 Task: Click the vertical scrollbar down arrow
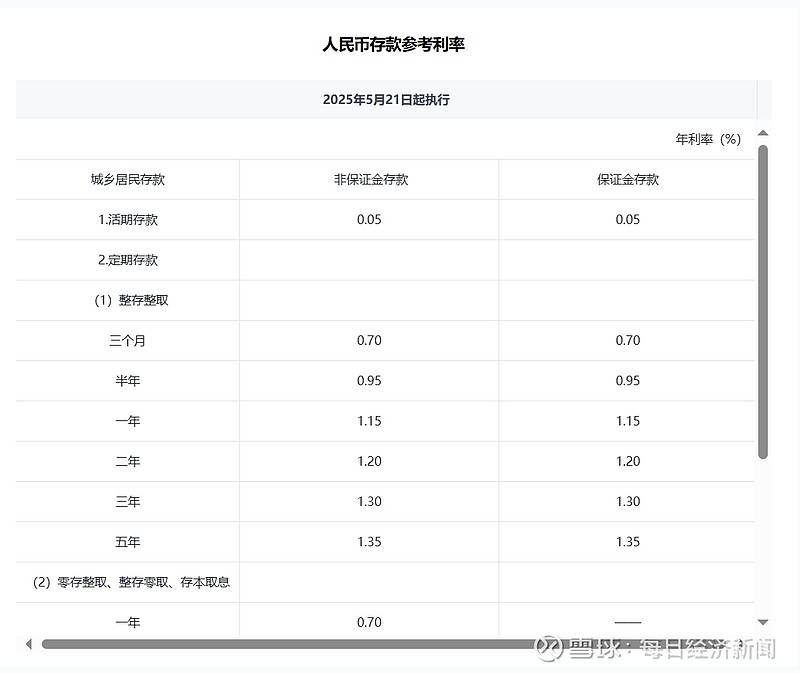(x=763, y=622)
